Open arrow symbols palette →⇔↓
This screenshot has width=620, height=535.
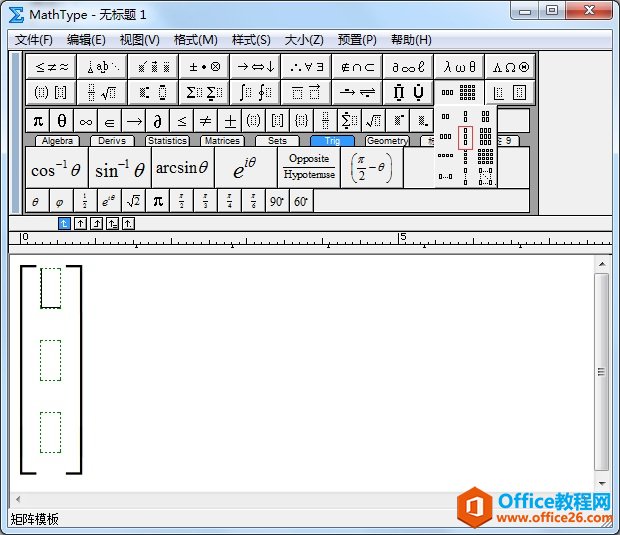point(255,67)
